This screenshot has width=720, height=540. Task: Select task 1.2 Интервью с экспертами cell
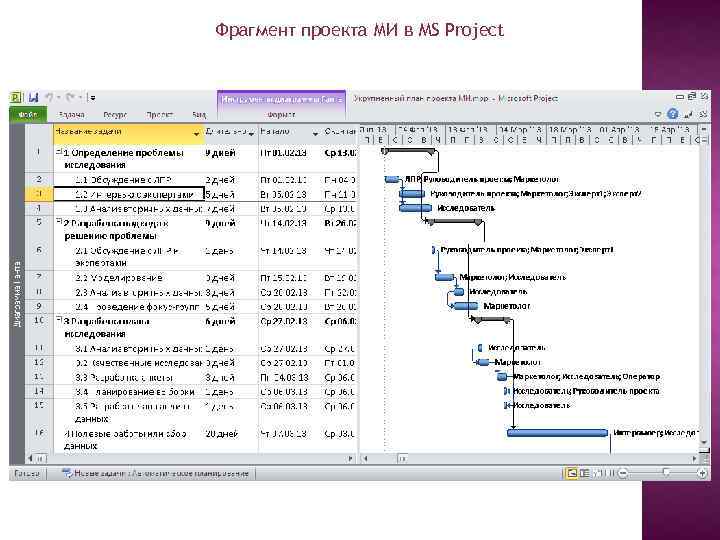pos(129,194)
